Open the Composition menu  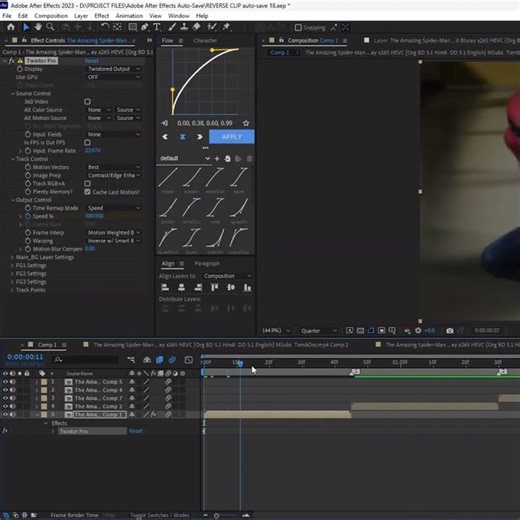point(51,16)
